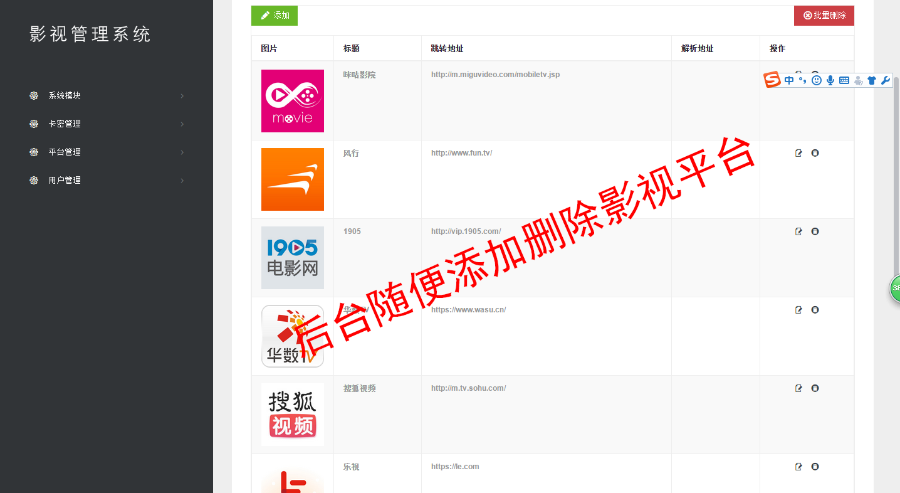Click the edit icon in the 乐视 row
Image resolution: width=900 pixels, height=493 pixels.
tap(798, 467)
